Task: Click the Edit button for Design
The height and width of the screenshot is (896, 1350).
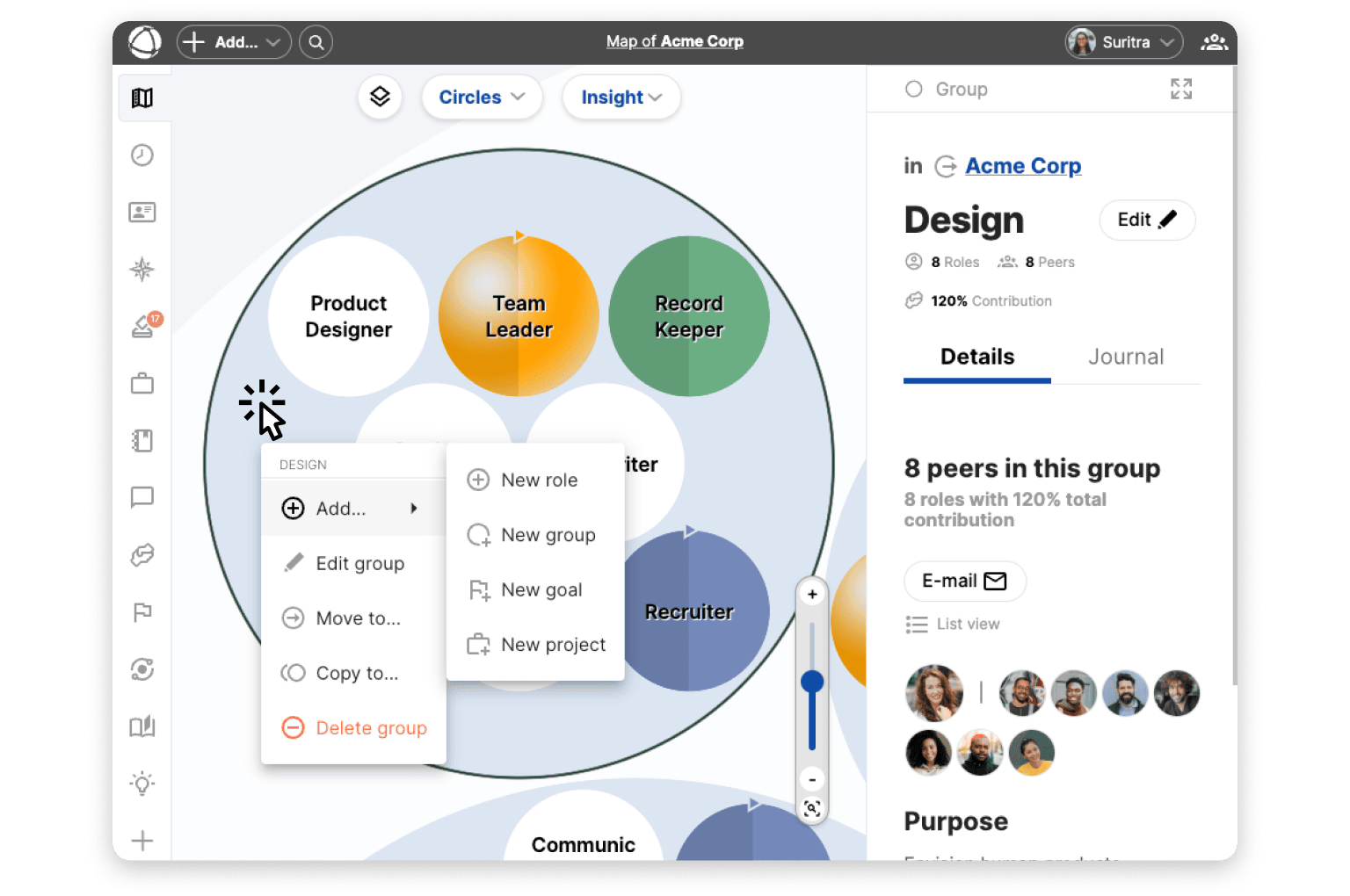Action: click(x=1146, y=220)
